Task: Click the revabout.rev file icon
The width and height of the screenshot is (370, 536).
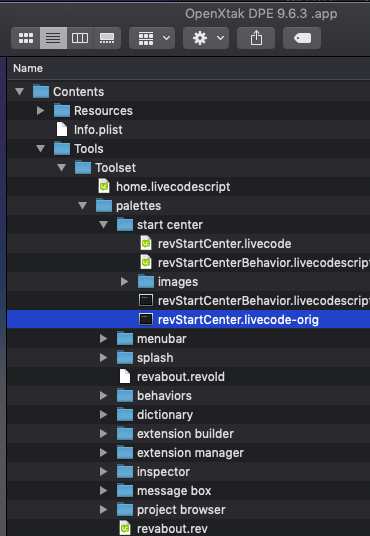Action: tap(125, 528)
